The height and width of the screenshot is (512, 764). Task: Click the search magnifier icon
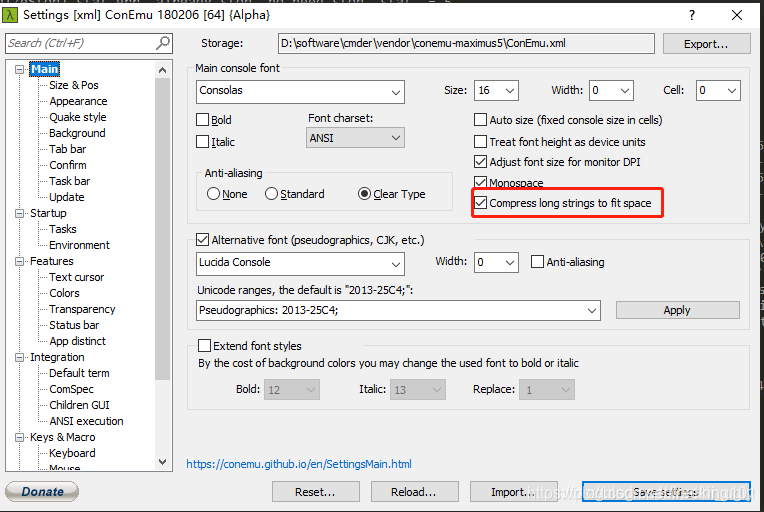click(163, 43)
